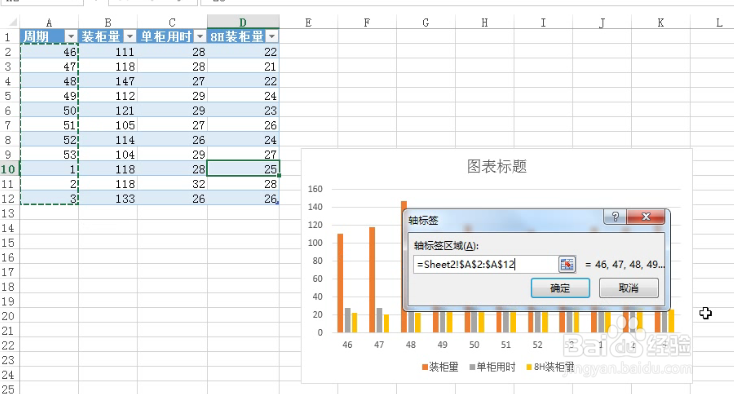Click the 单柜用时 legend entry
Image resolution: width=734 pixels, height=394 pixels.
[492, 367]
